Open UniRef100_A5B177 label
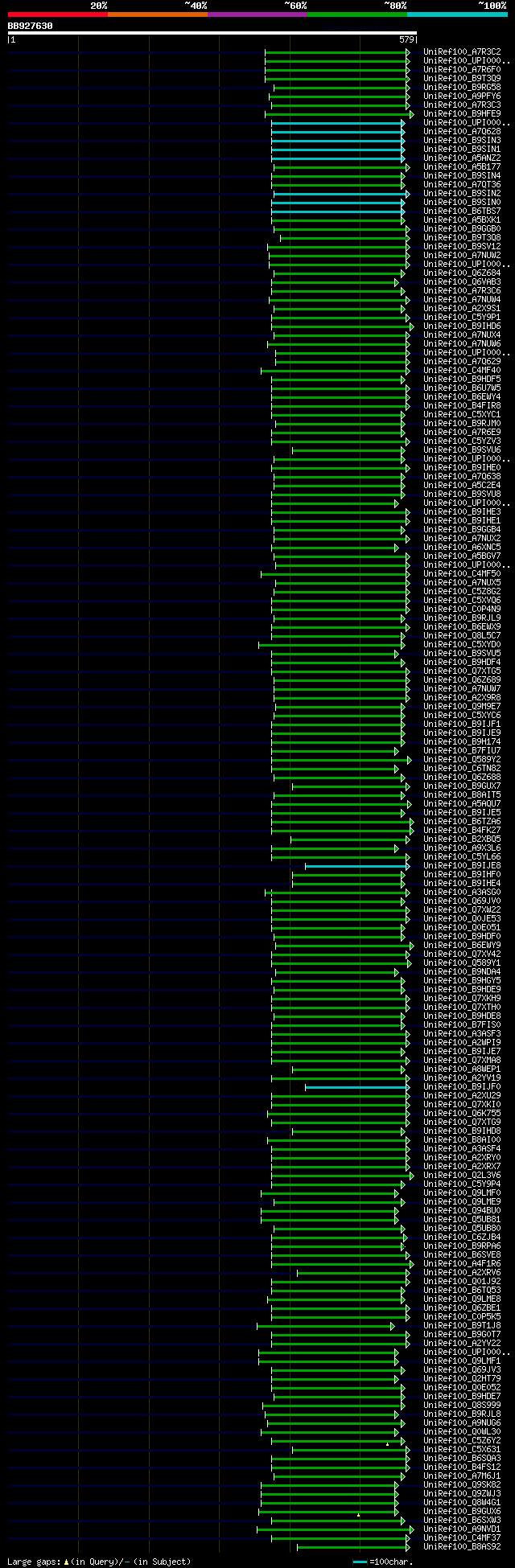Screen dimensions: 515x1568 462,167
